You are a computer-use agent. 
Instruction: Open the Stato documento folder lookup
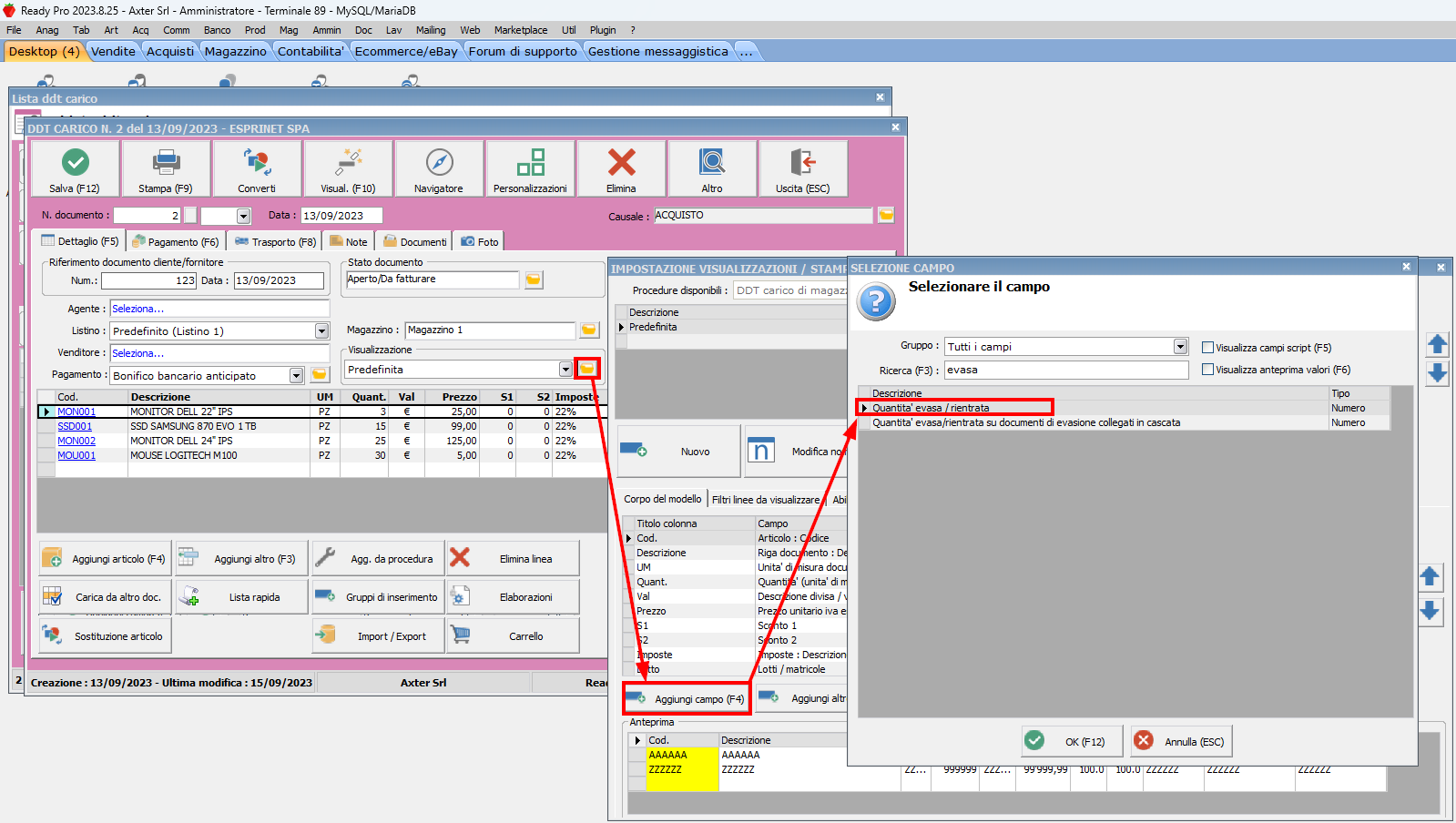point(534,279)
